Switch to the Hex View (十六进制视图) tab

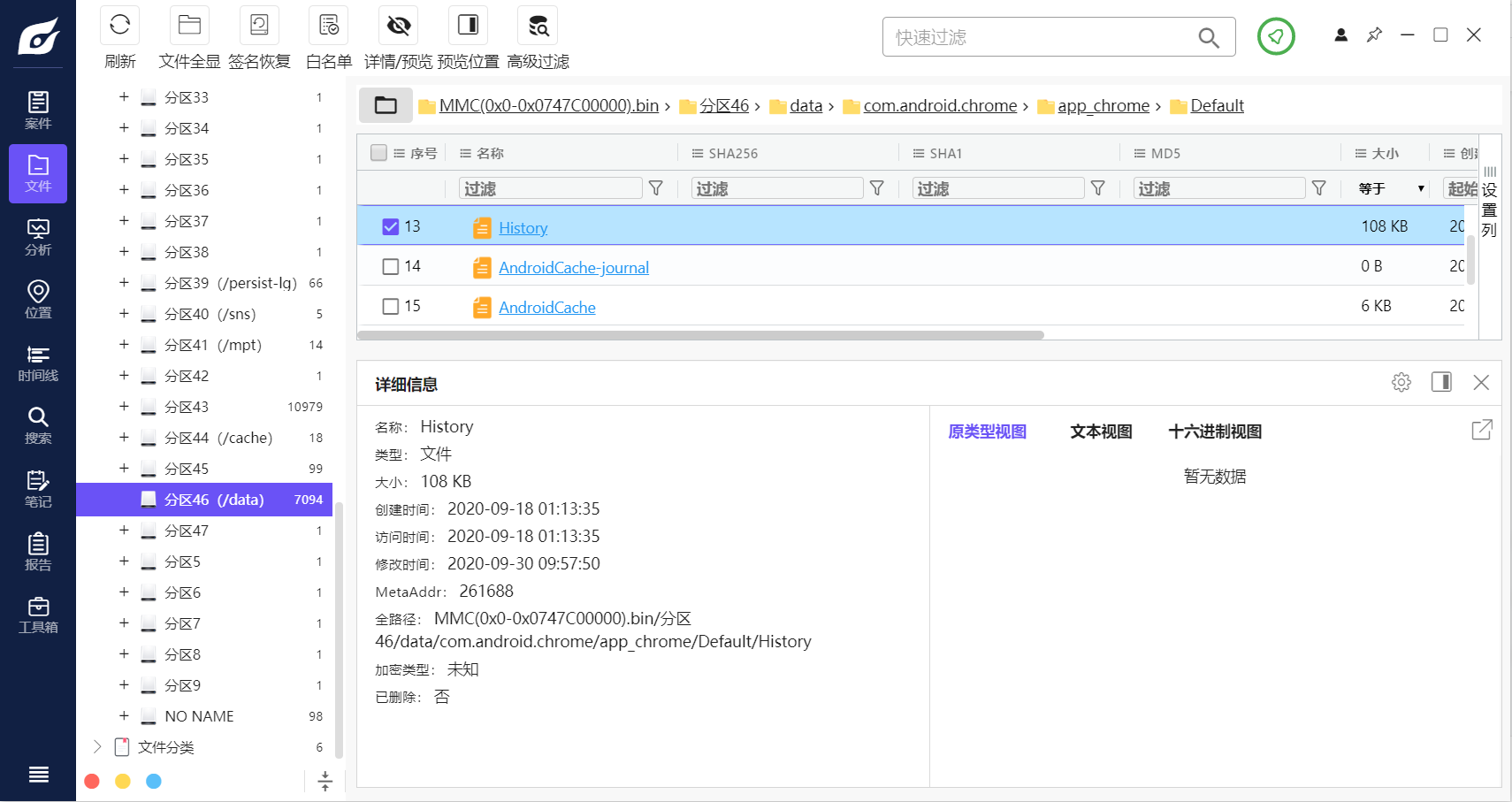1214,432
